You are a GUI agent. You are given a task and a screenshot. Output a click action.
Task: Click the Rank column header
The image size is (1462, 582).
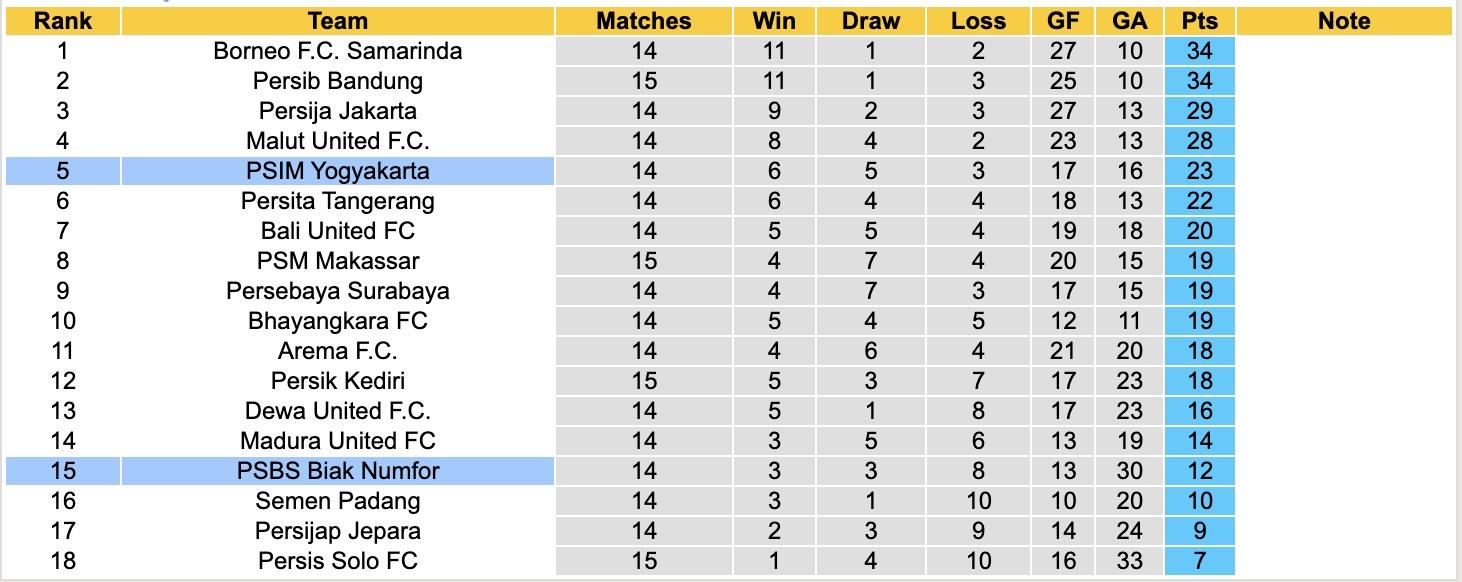(62, 21)
